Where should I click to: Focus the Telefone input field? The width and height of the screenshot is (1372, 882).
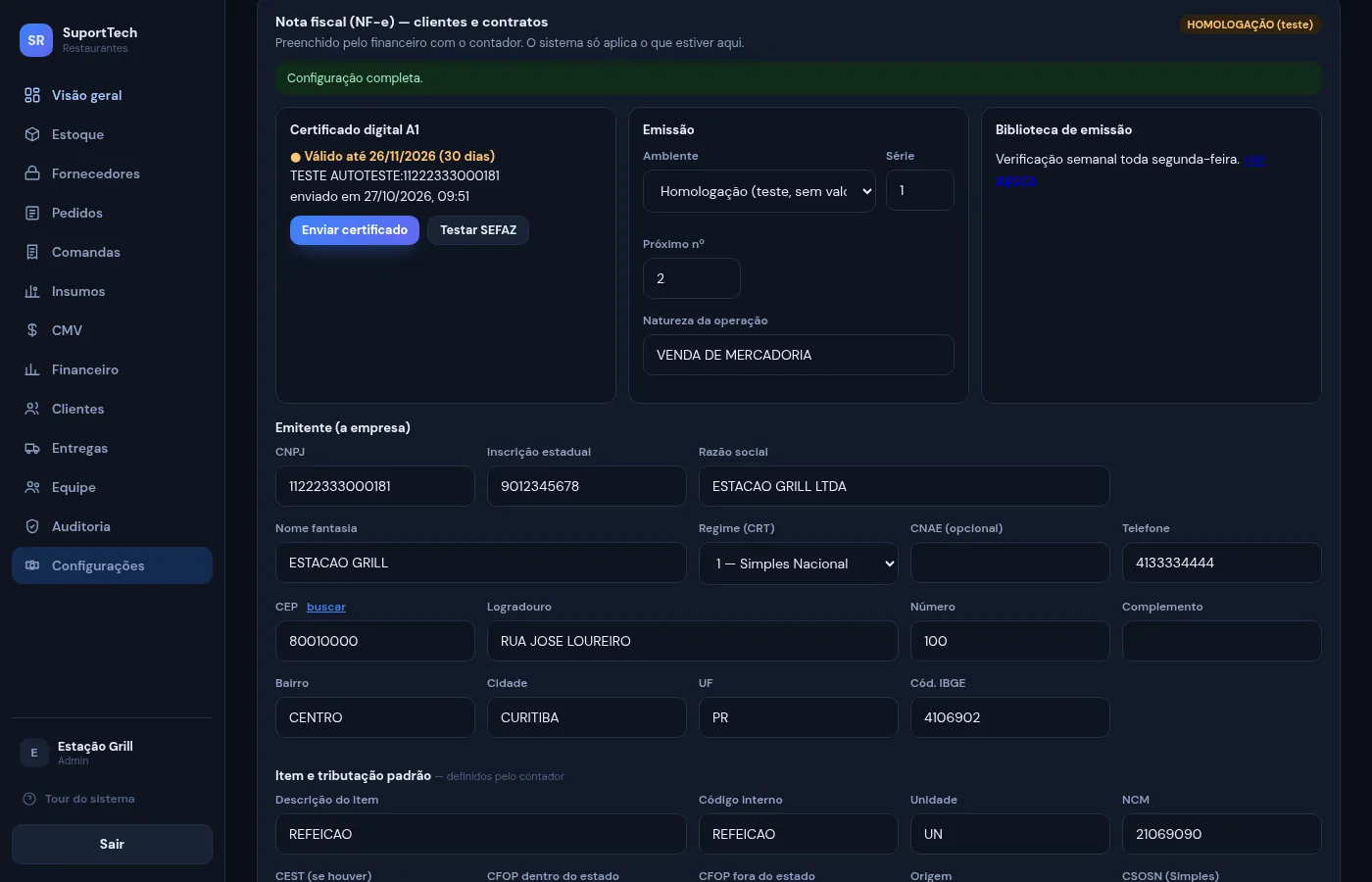click(x=1222, y=563)
